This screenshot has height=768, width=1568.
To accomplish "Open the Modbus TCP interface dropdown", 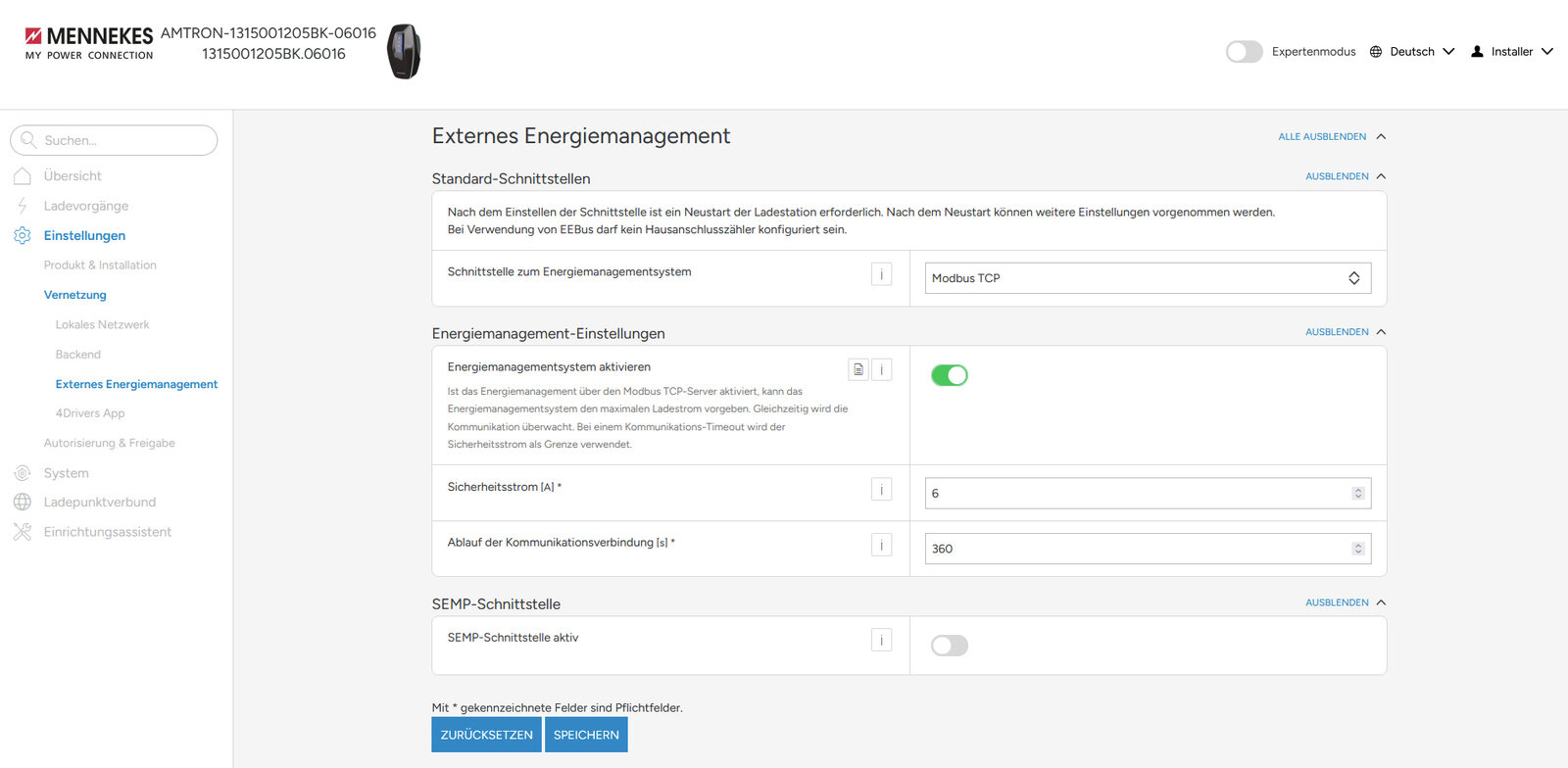I will click(x=1148, y=278).
